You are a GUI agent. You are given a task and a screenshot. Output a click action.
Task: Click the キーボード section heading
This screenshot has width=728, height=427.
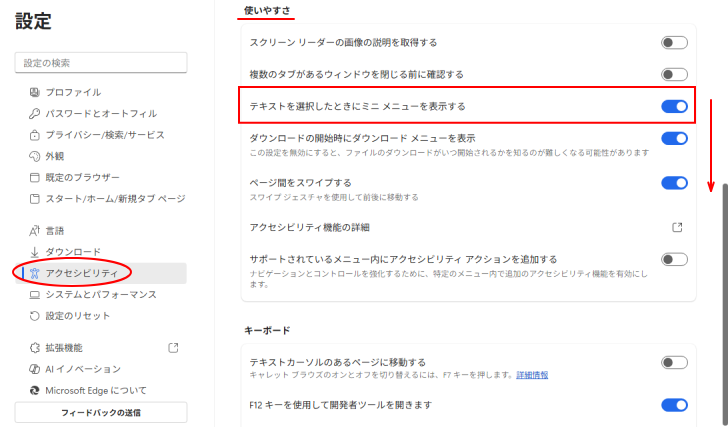(267, 330)
